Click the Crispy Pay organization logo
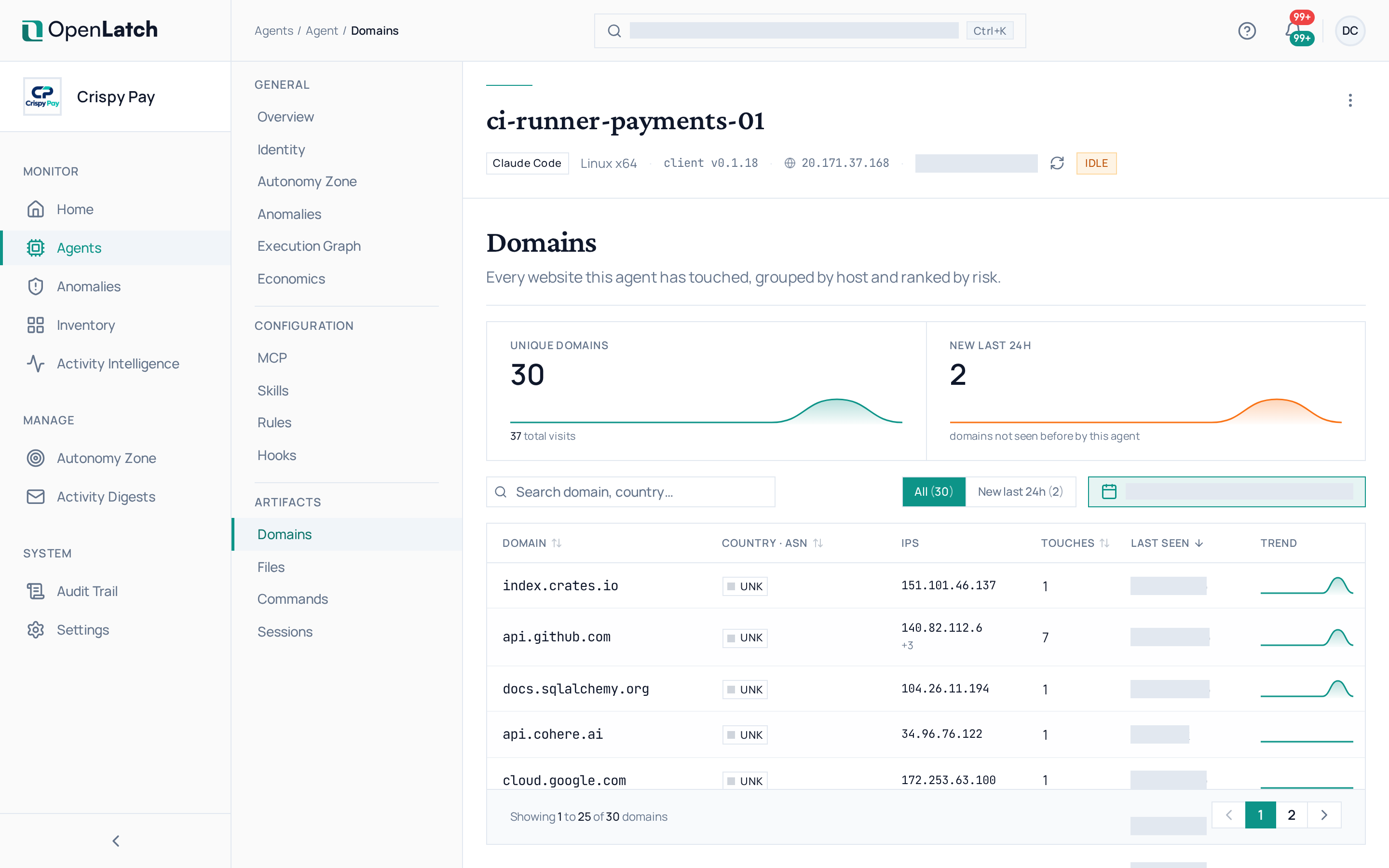Viewport: 1389px width, 868px height. tap(42, 96)
